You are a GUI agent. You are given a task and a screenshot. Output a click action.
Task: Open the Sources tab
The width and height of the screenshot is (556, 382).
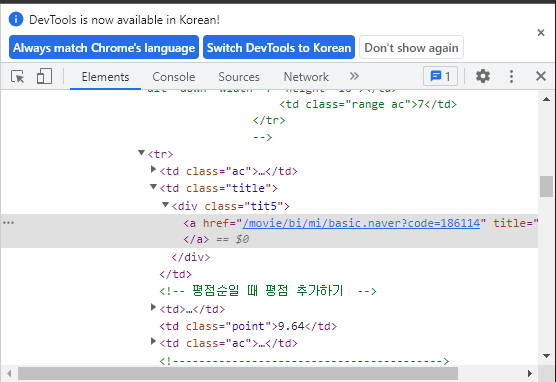coord(239,77)
